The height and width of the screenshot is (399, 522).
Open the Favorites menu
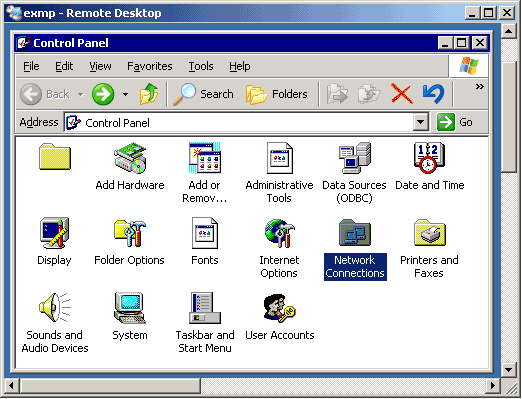[150, 66]
